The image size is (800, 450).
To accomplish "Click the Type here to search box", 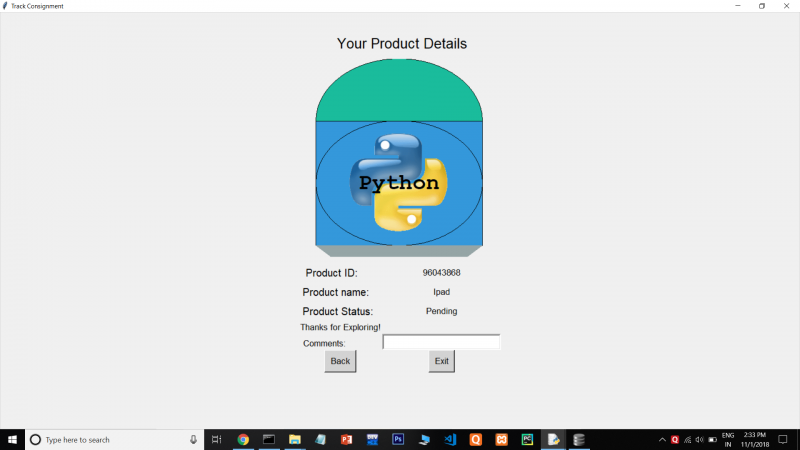I will (x=114, y=439).
